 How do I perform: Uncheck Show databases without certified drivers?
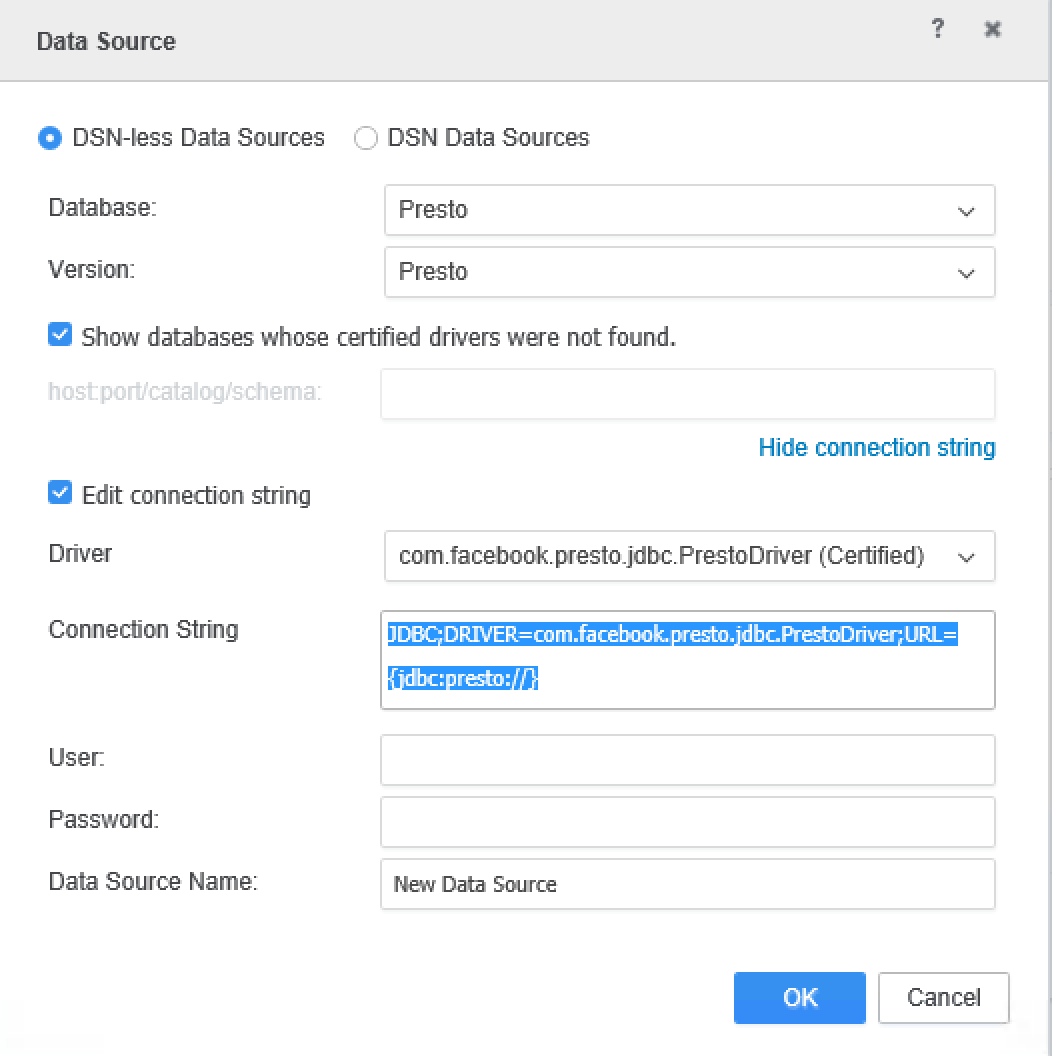click(61, 336)
